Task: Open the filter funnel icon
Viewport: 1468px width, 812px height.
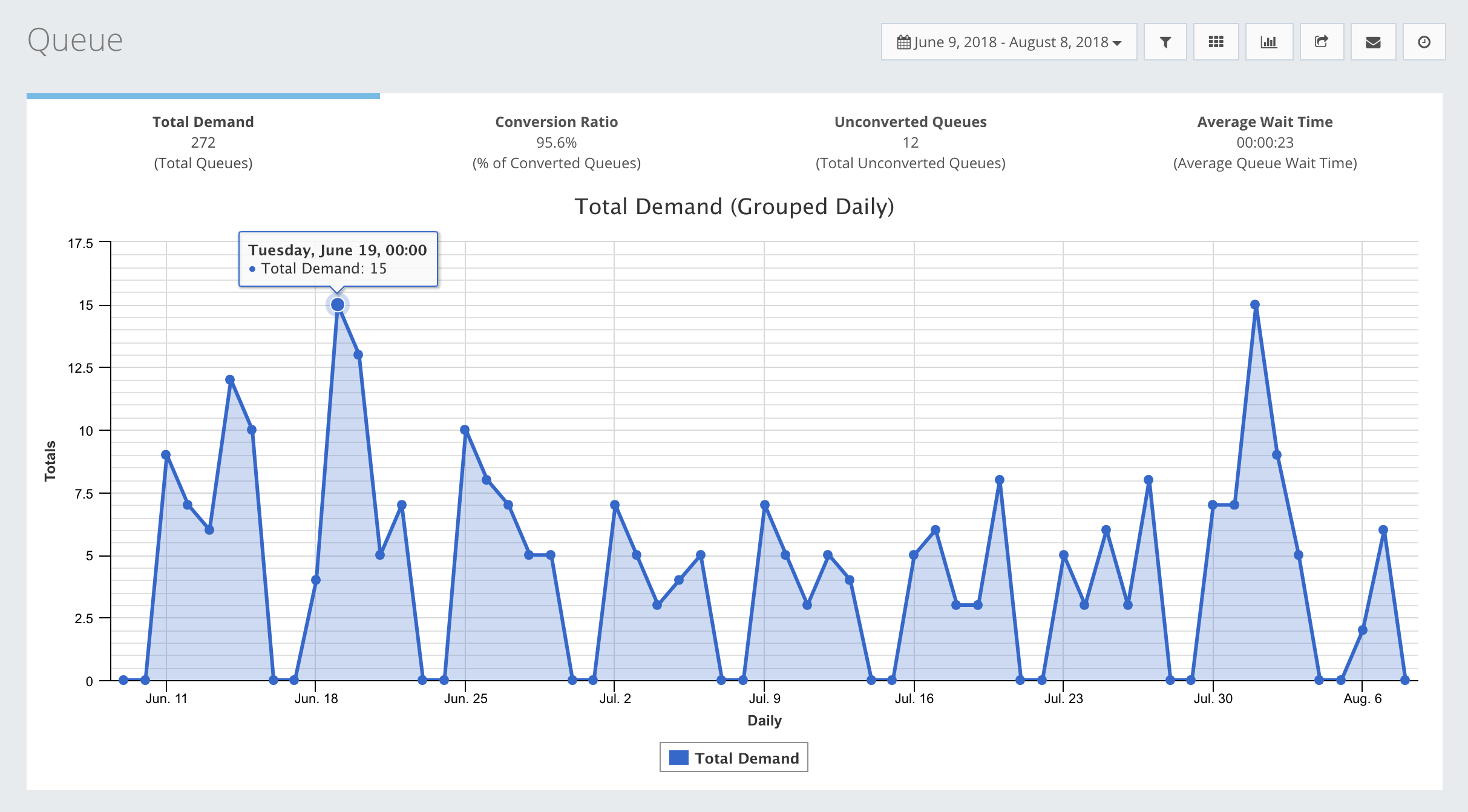Action: pos(1165,42)
